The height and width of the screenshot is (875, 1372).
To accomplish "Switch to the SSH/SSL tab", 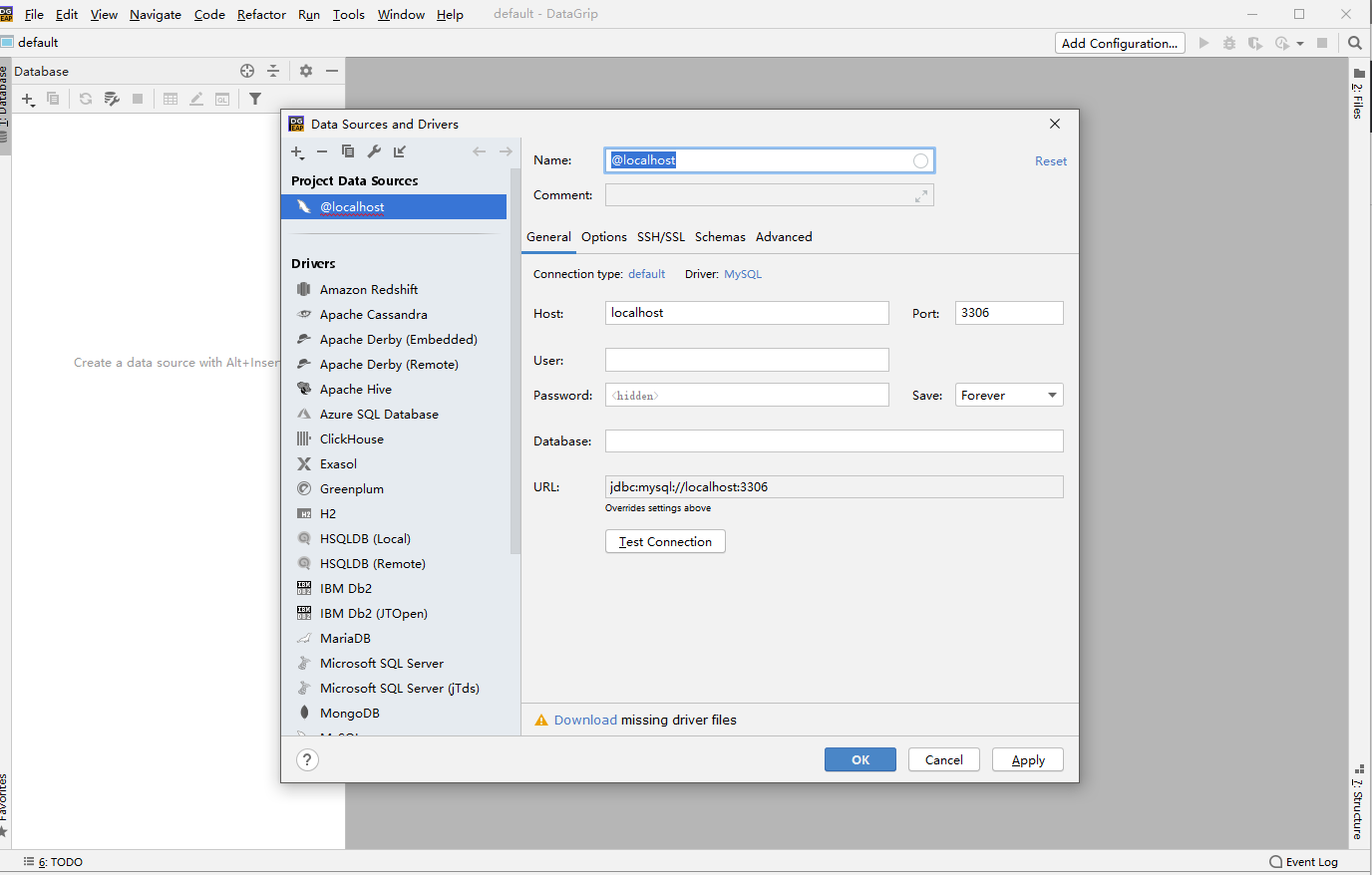I will click(661, 237).
